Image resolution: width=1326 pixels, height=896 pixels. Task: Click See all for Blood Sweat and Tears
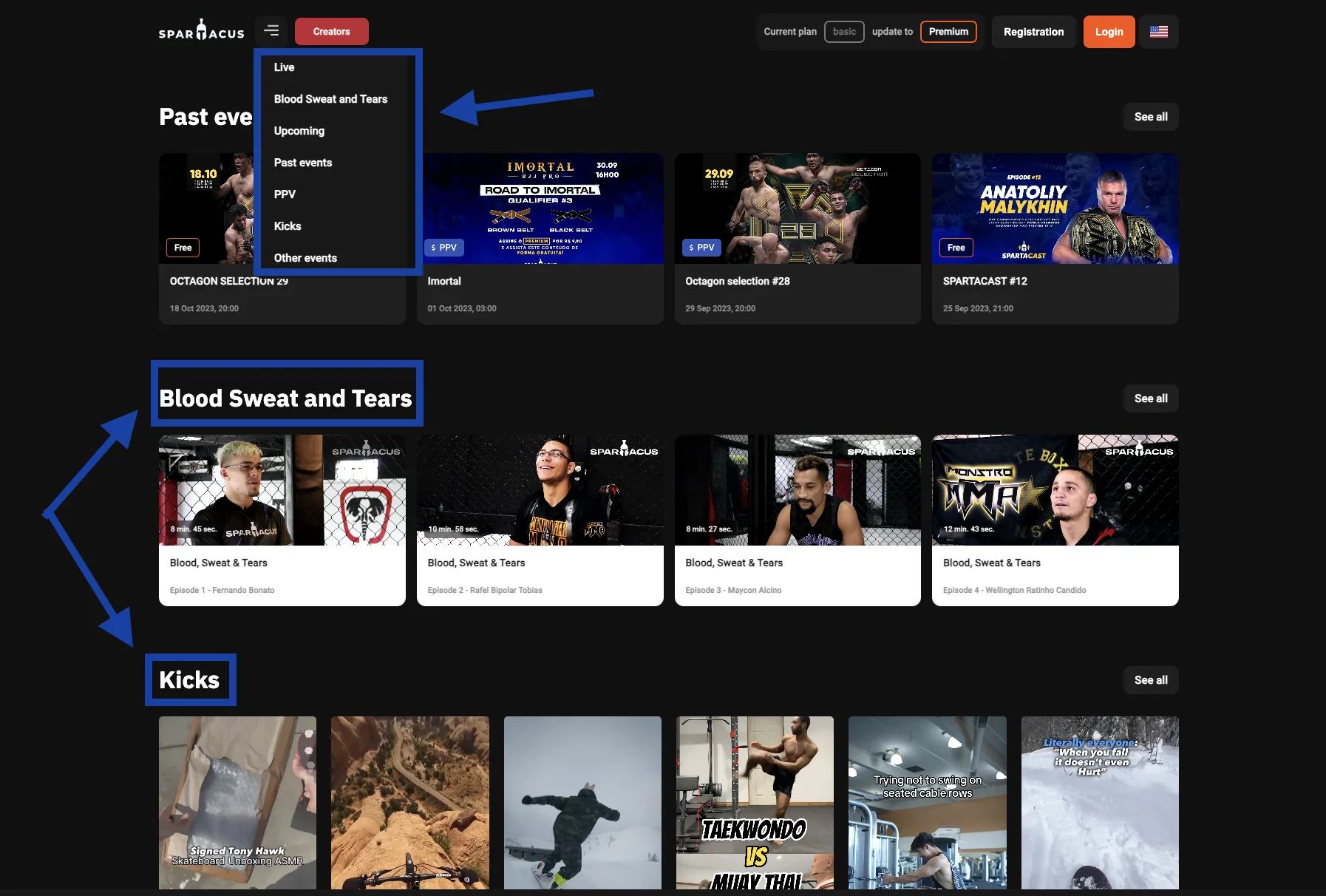tap(1150, 398)
